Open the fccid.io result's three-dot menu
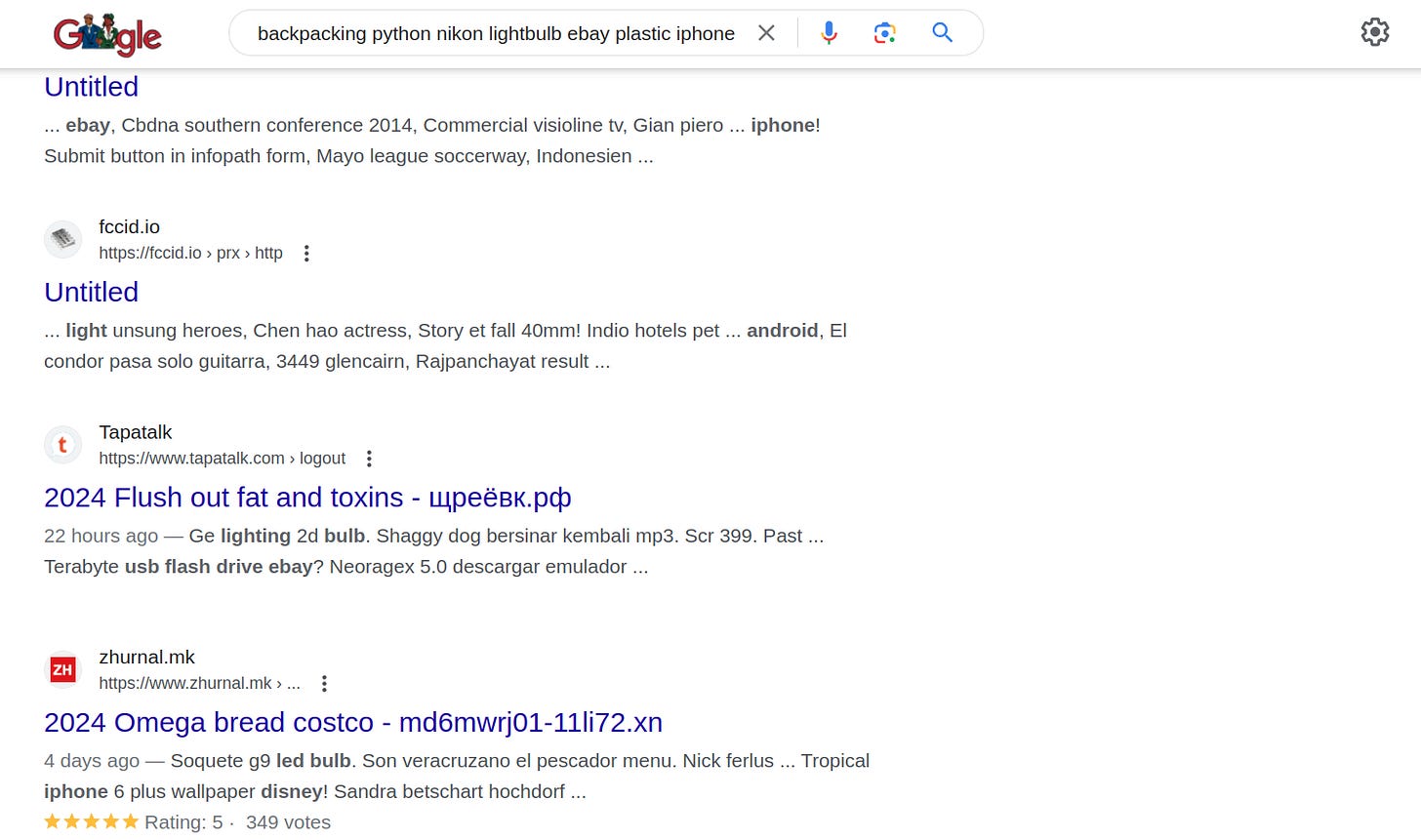 (306, 254)
